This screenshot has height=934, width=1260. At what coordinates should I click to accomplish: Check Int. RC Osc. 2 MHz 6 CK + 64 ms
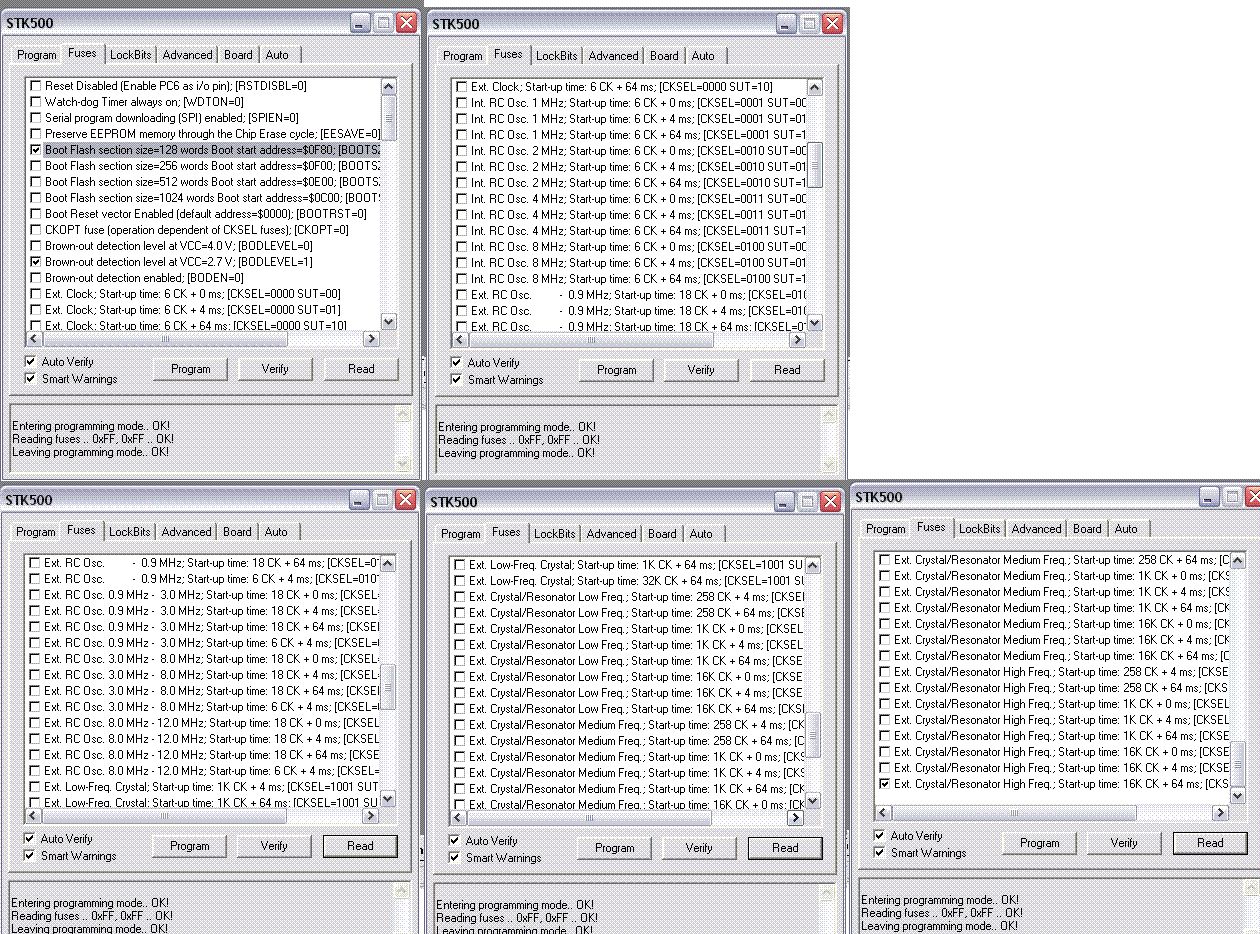pos(462,183)
